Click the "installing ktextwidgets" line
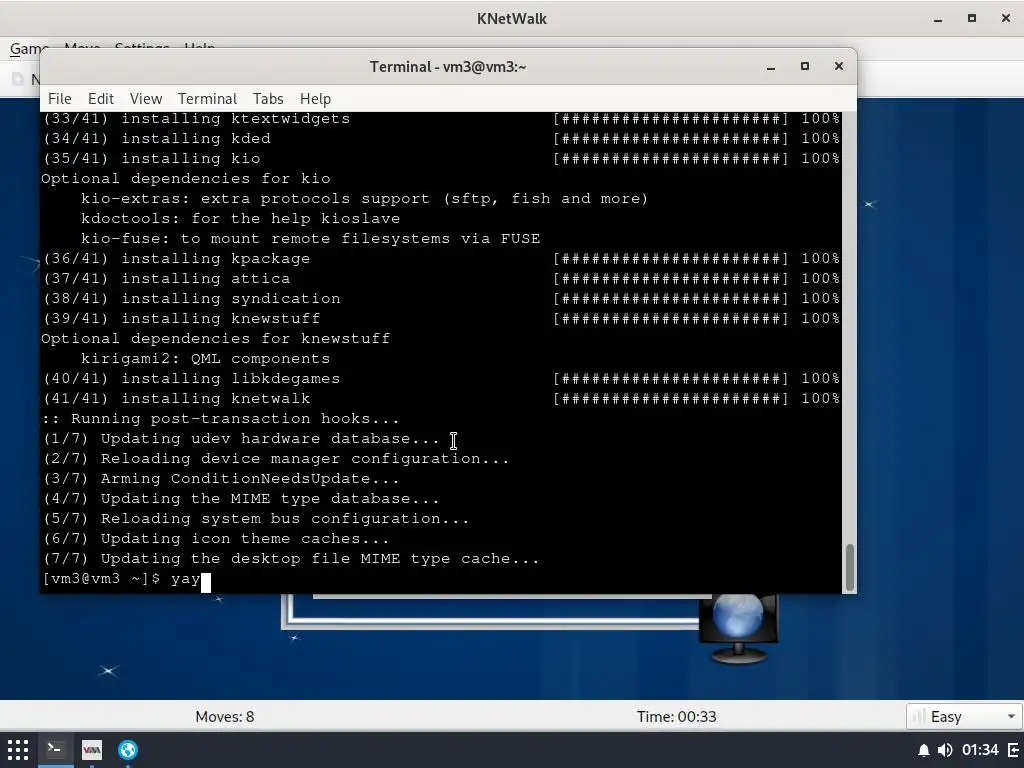 [x=441, y=119]
